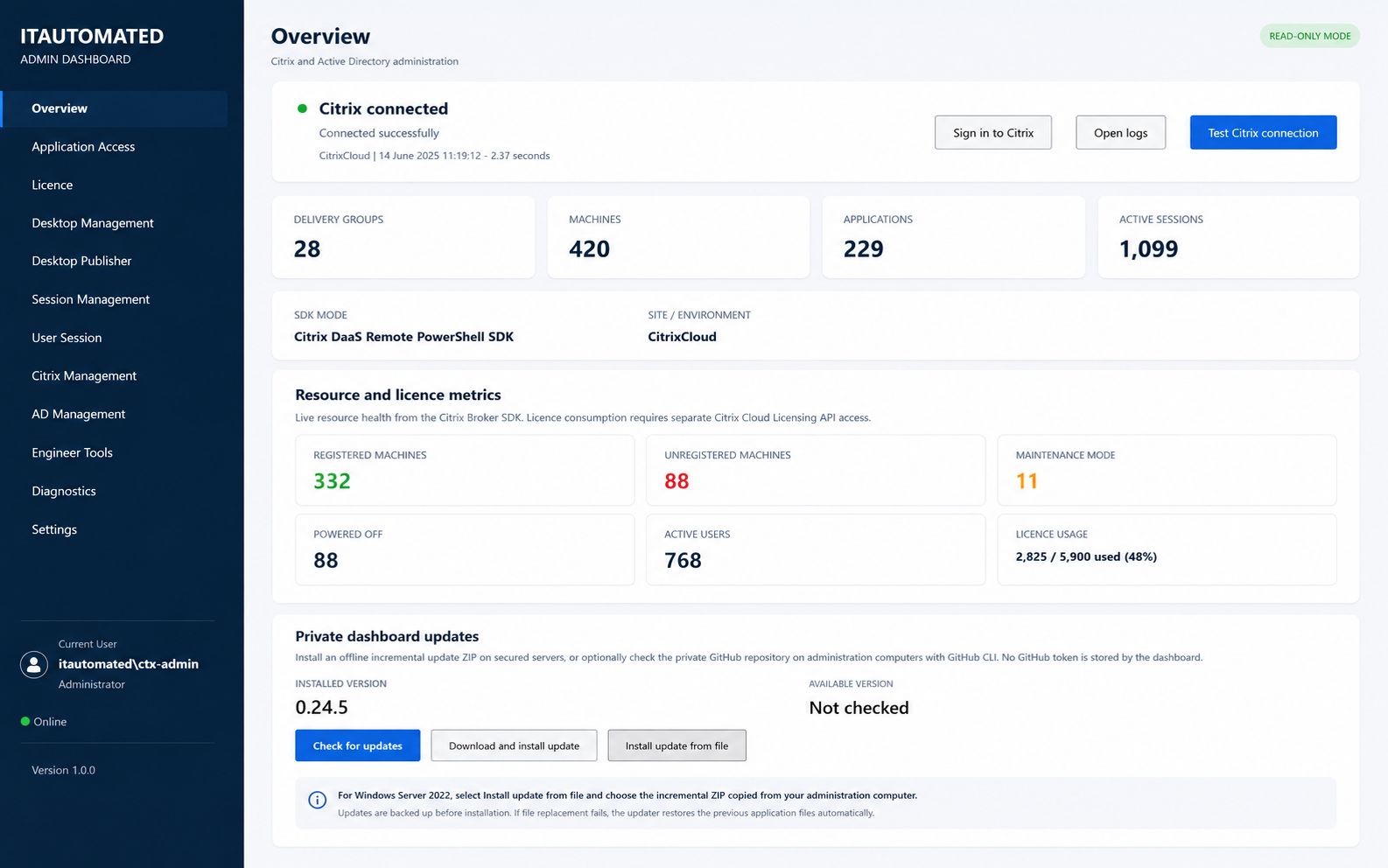Click the Delivery Groups 28 card
Viewport: 1388px width, 868px height.
coord(403,237)
